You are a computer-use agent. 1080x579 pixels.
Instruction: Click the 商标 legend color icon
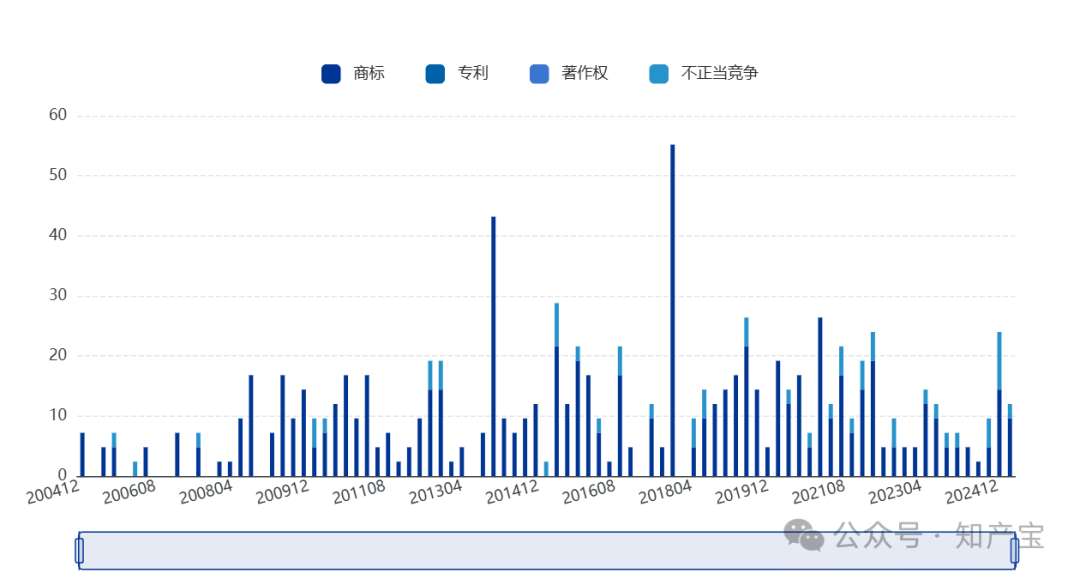(x=331, y=74)
